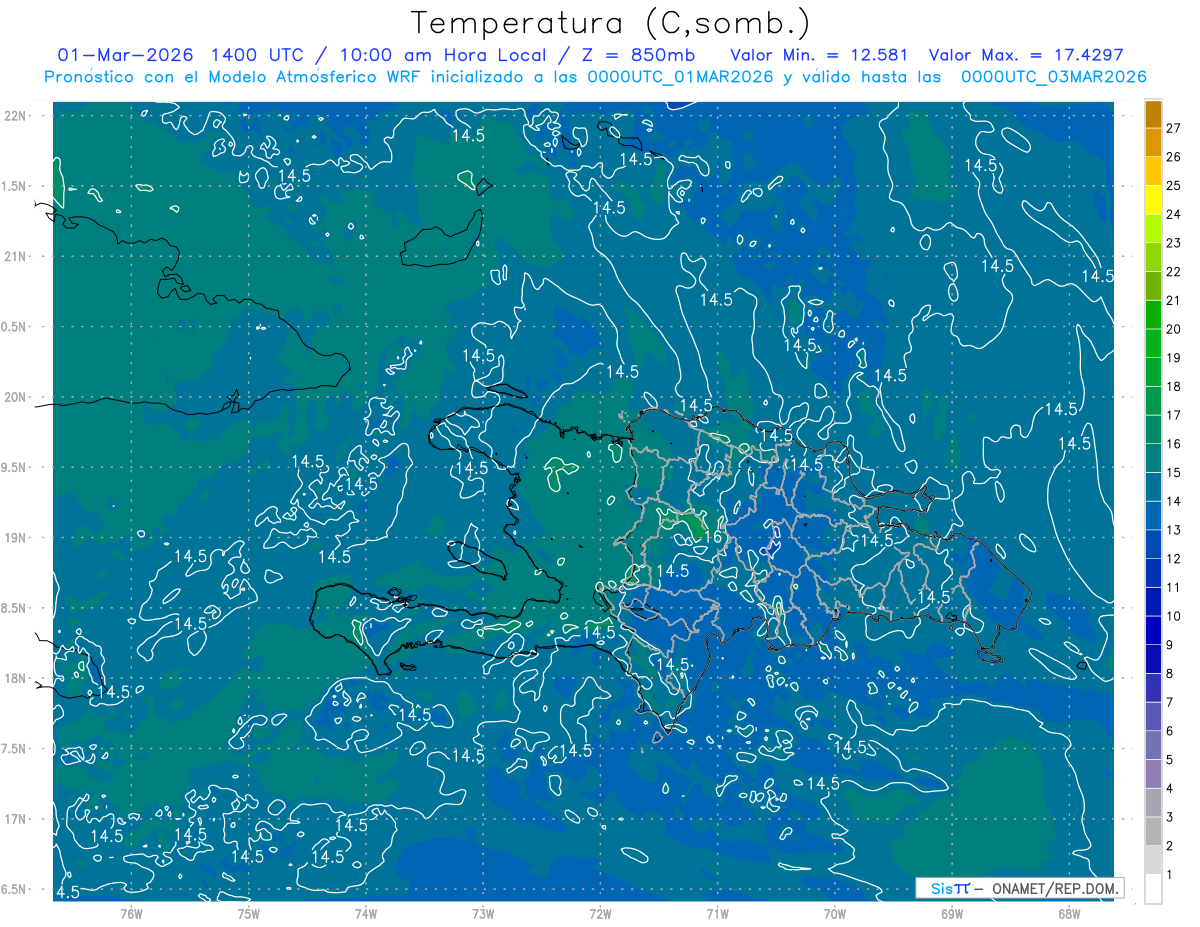Click the "Valor Min. = 12.581" text
1200x927 pixels.
pyautogui.click(x=819, y=55)
